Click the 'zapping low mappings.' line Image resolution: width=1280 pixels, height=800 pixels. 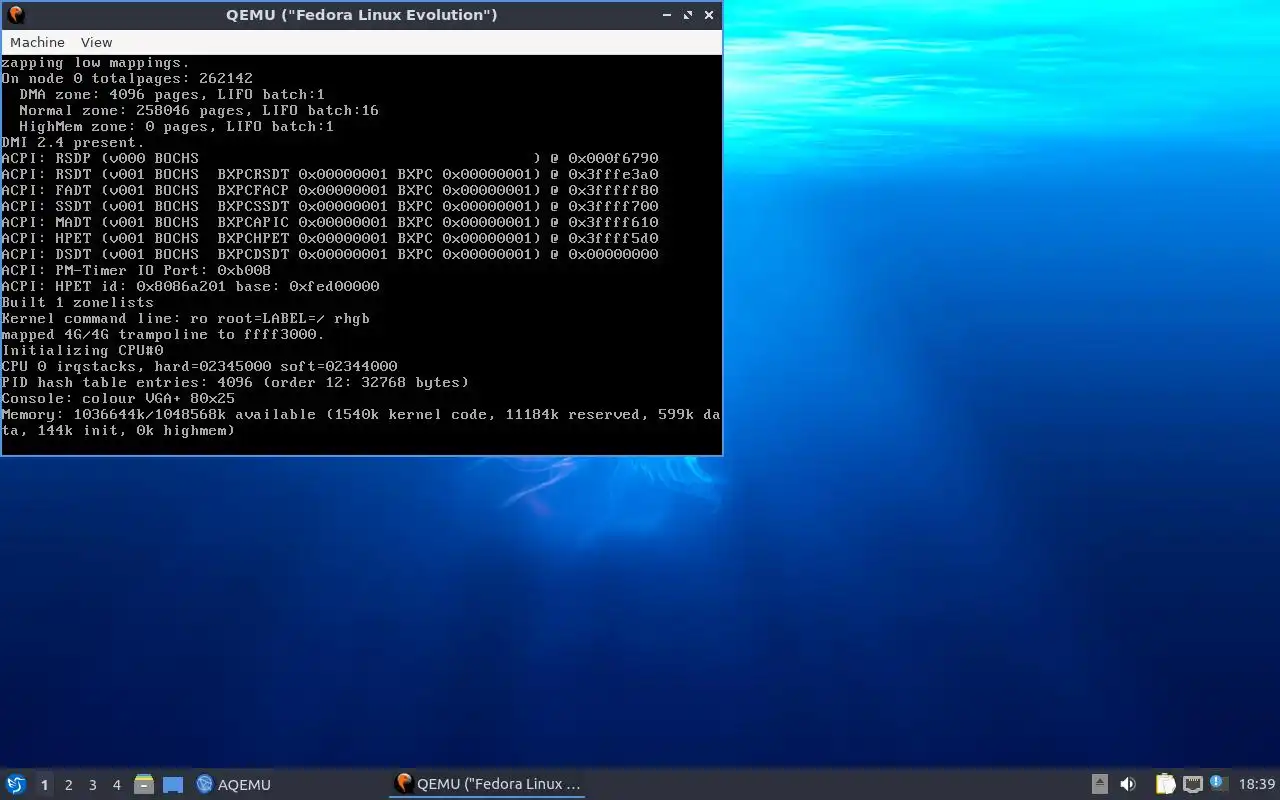[95, 62]
